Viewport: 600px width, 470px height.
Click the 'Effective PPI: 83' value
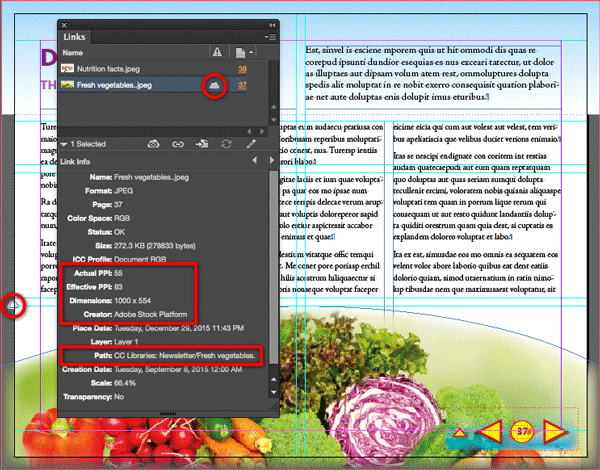point(118,287)
